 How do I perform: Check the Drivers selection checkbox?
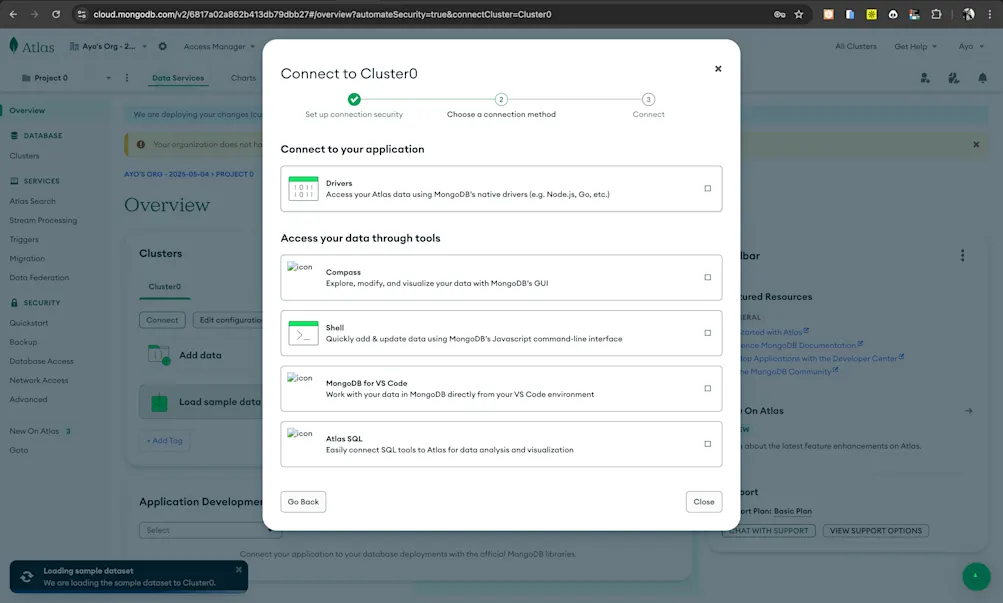click(x=707, y=187)
